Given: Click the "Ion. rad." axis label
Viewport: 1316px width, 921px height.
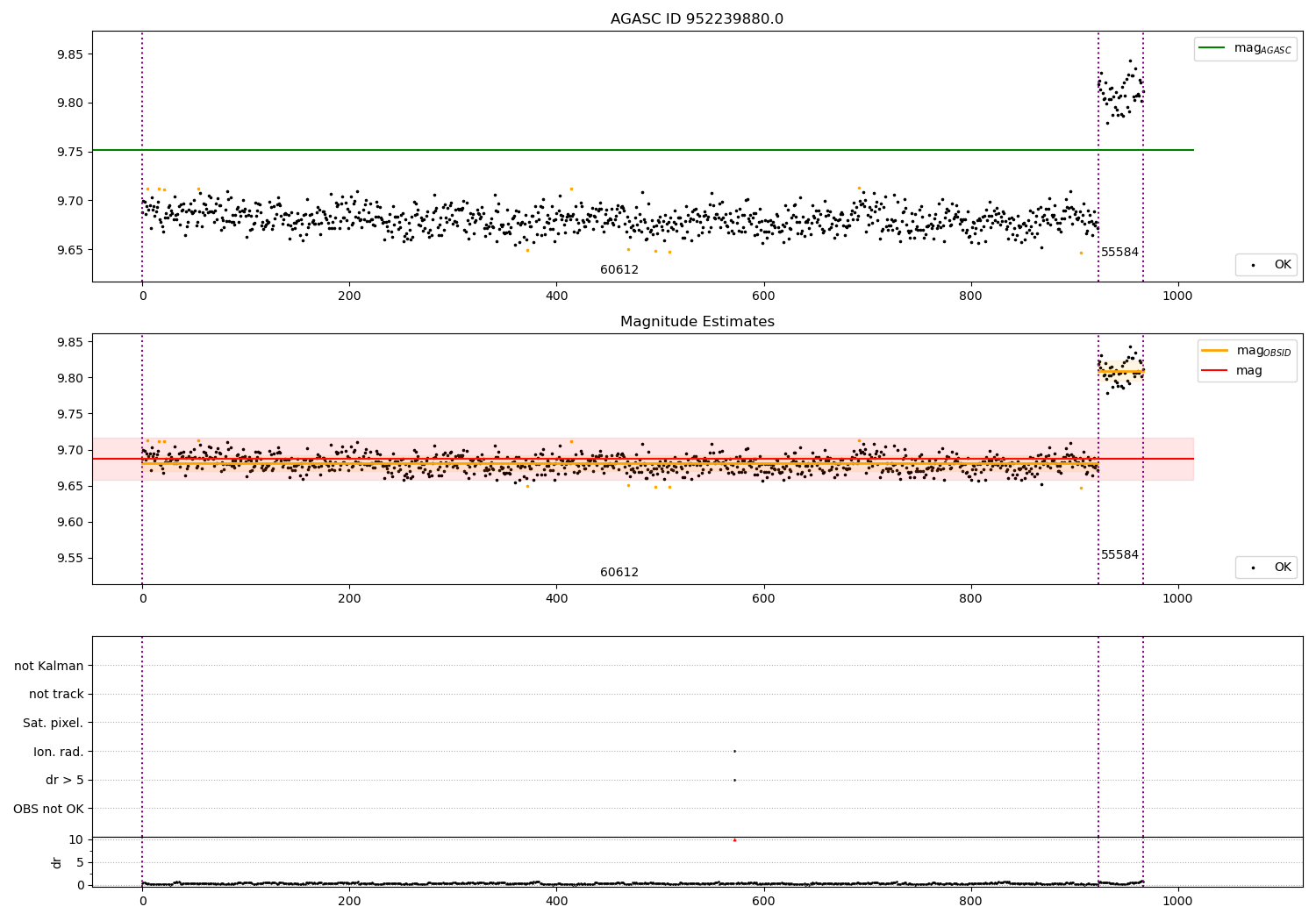Looking at the screenshot, I should click(59, 752).
